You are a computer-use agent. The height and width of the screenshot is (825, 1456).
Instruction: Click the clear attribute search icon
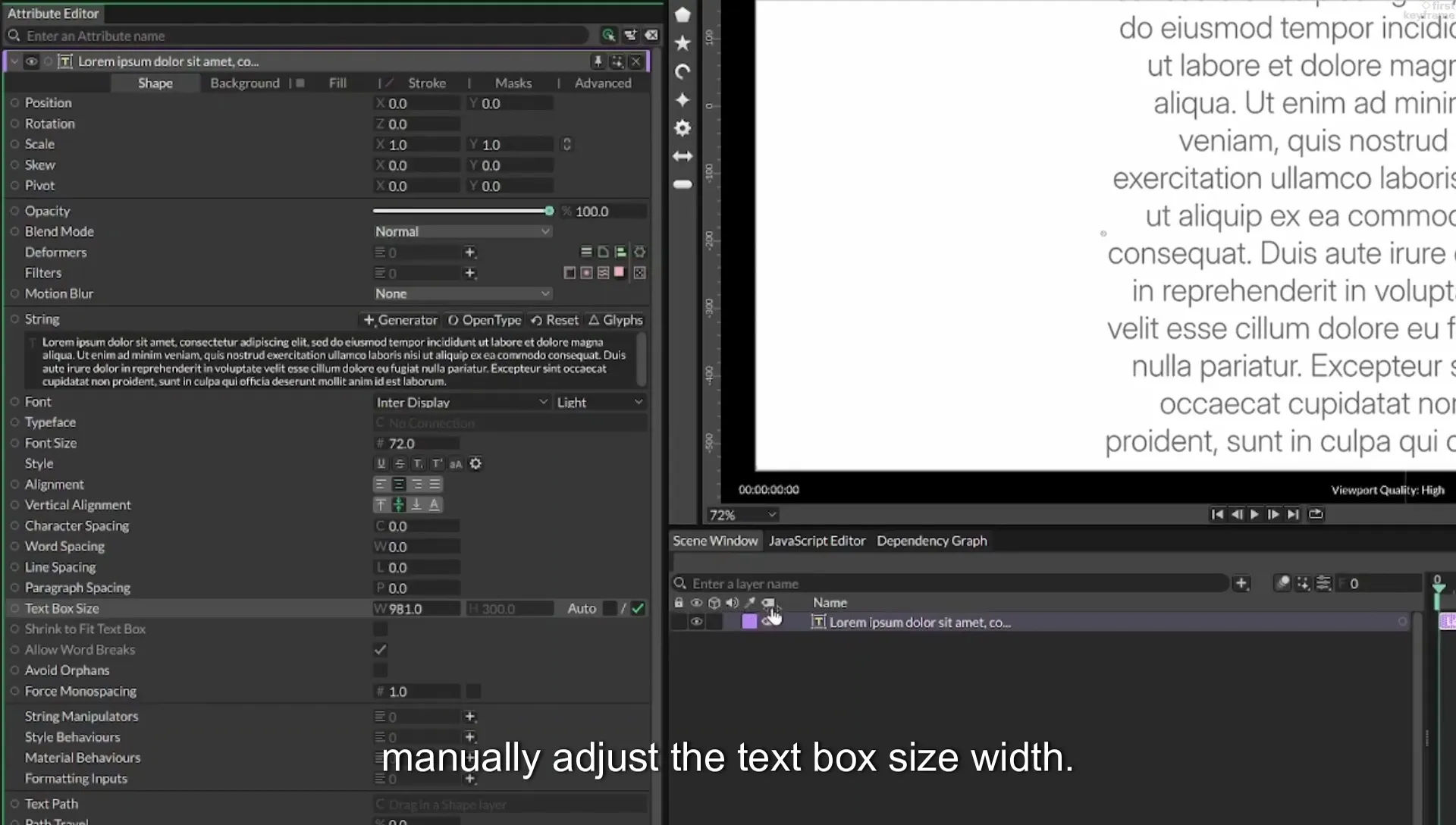point(651,36)
